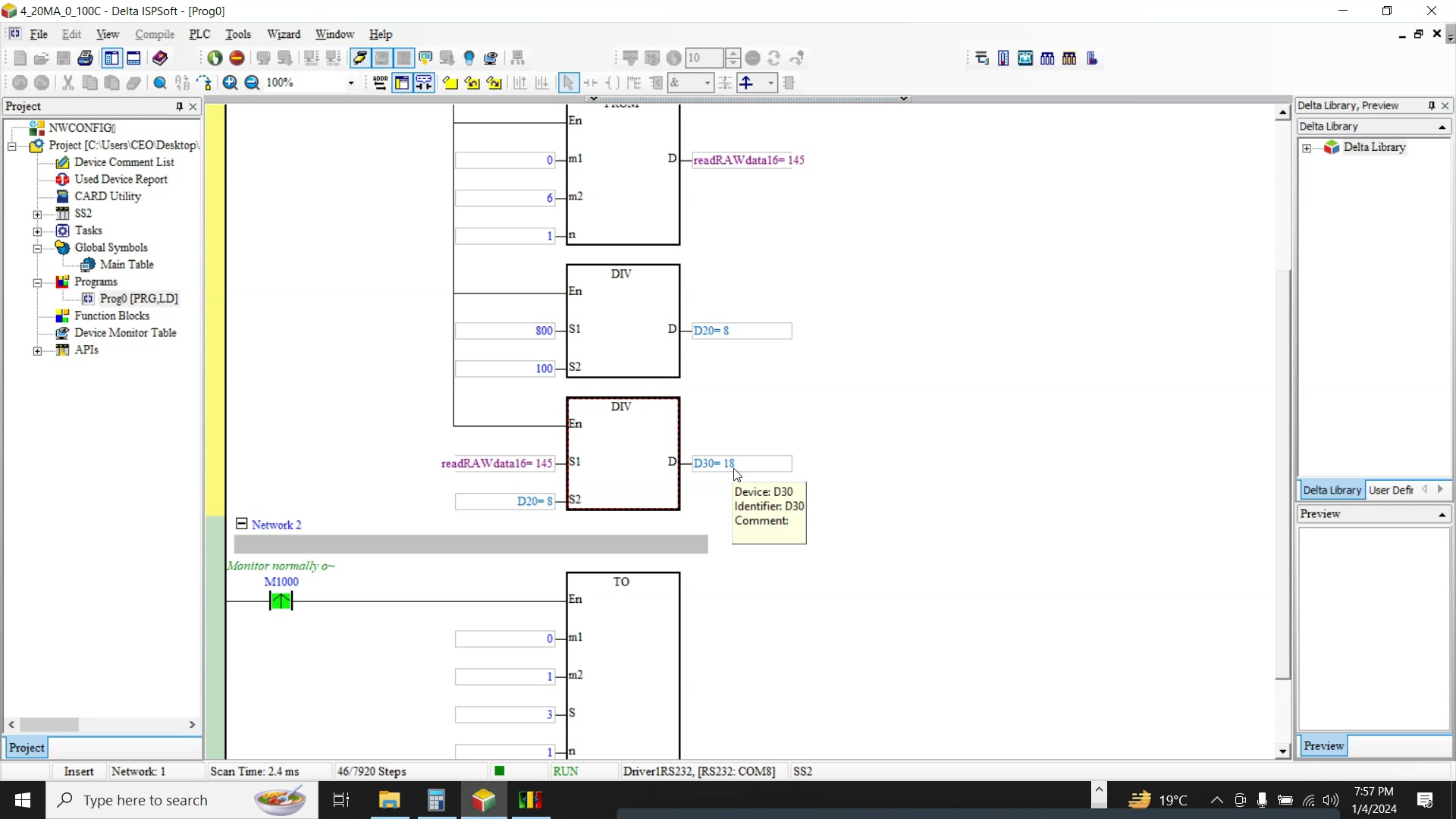
Task: Expand Delta Library tree node
Action: [x=1307, y=149]
